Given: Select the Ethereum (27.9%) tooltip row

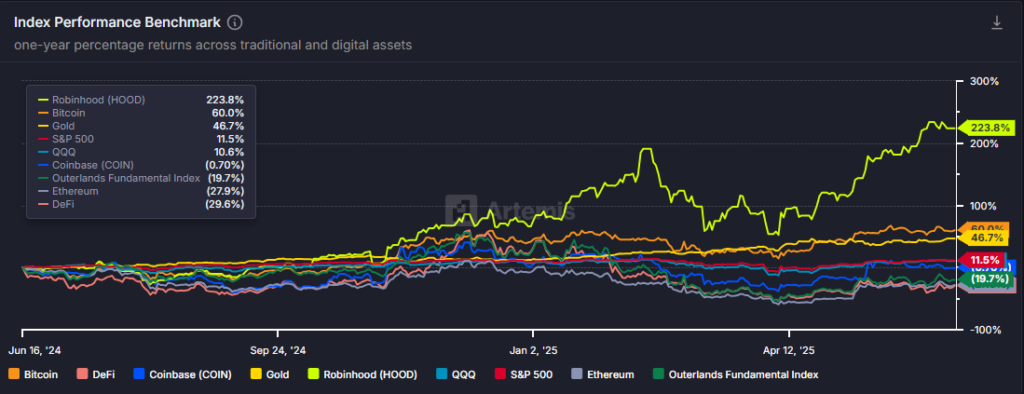Looking at the screenshot, I should 141,191.
